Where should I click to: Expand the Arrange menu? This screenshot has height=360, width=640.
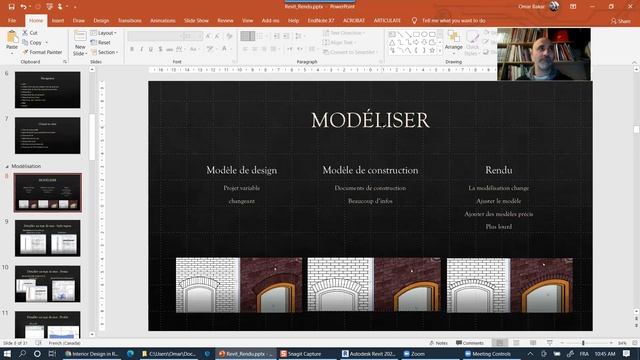coord(453,42)
